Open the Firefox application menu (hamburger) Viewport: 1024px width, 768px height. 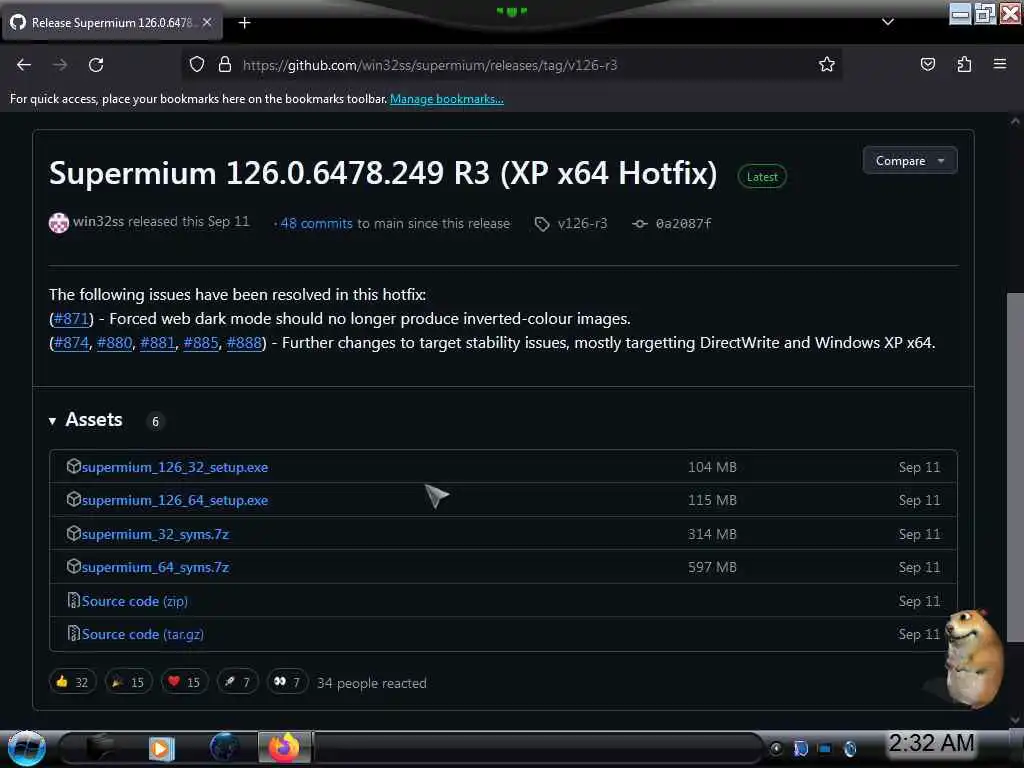click(x=999, y=64)
